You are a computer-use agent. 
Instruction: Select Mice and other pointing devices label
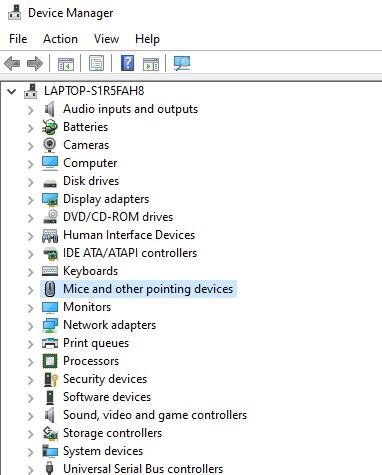coord(148,289)
